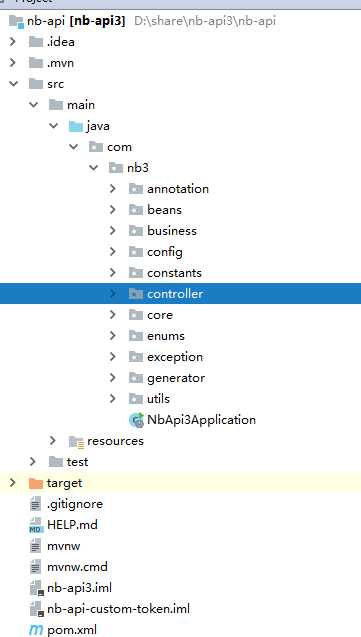Click the Maven pom.xml file icon

(x=36, y=630)
